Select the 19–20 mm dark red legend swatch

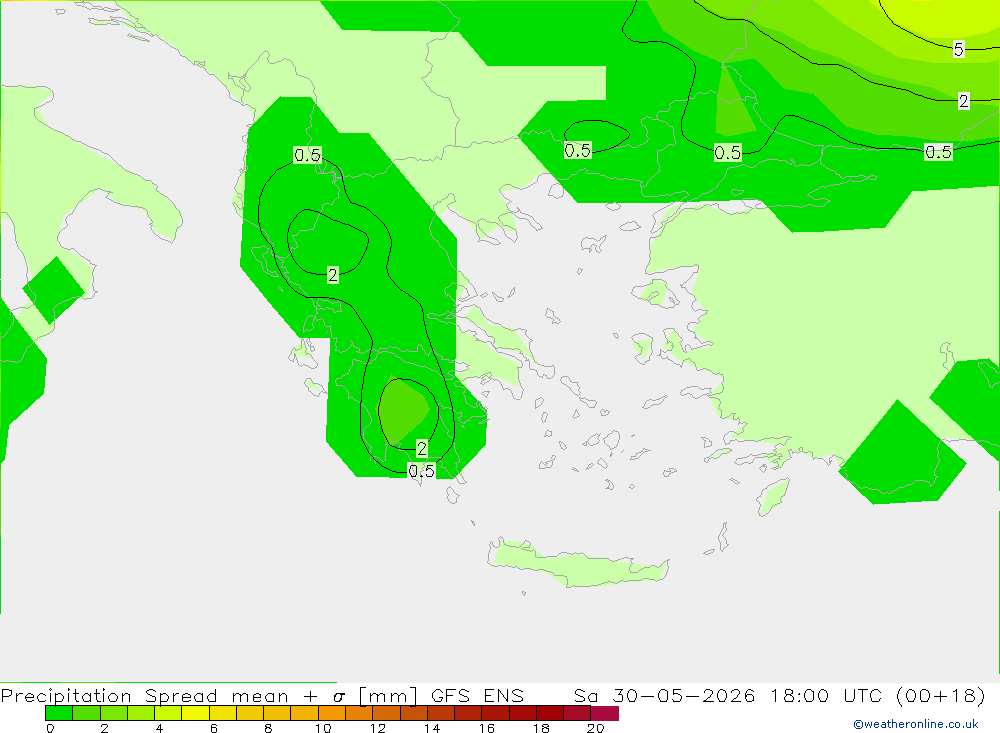[577, 713]
